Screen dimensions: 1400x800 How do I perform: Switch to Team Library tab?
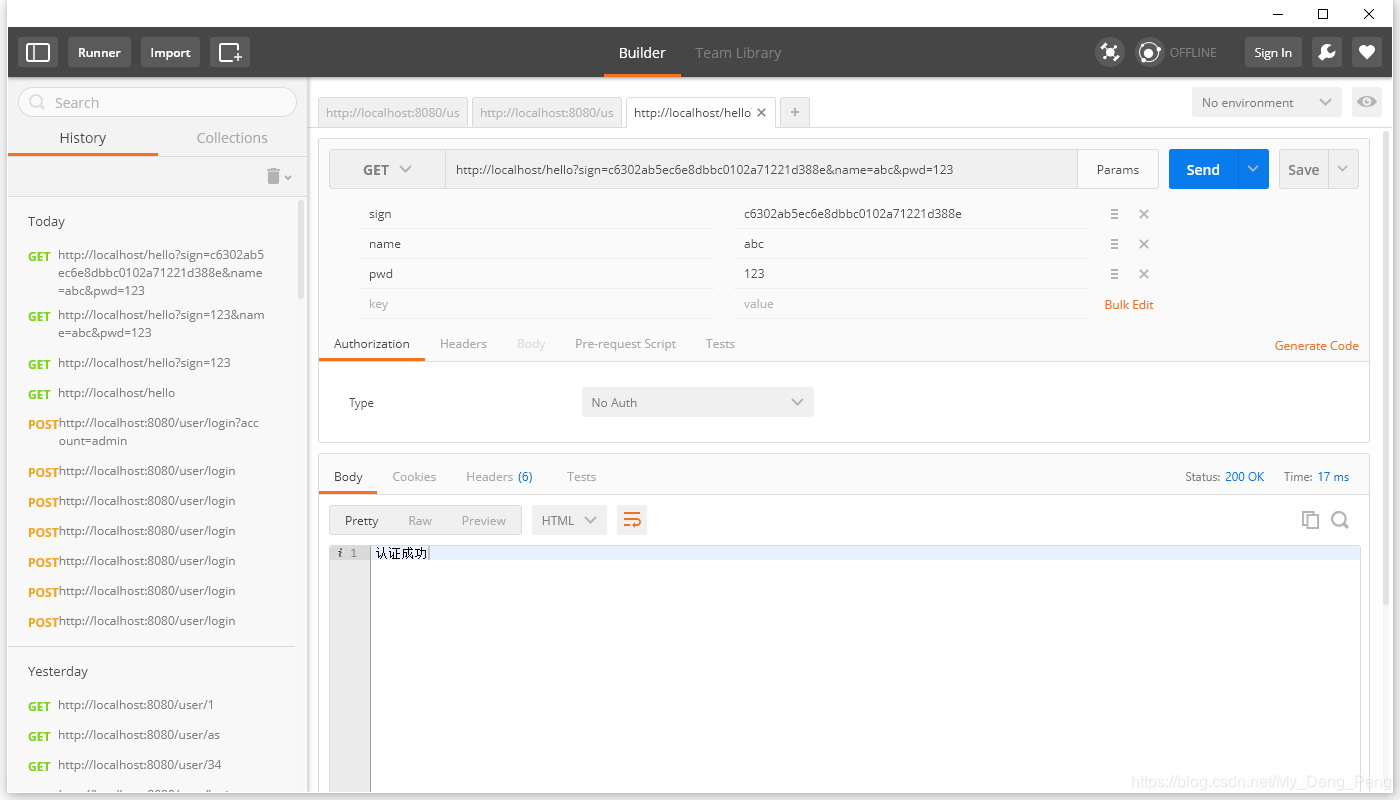pyautogui.click(x=738, y=53)
